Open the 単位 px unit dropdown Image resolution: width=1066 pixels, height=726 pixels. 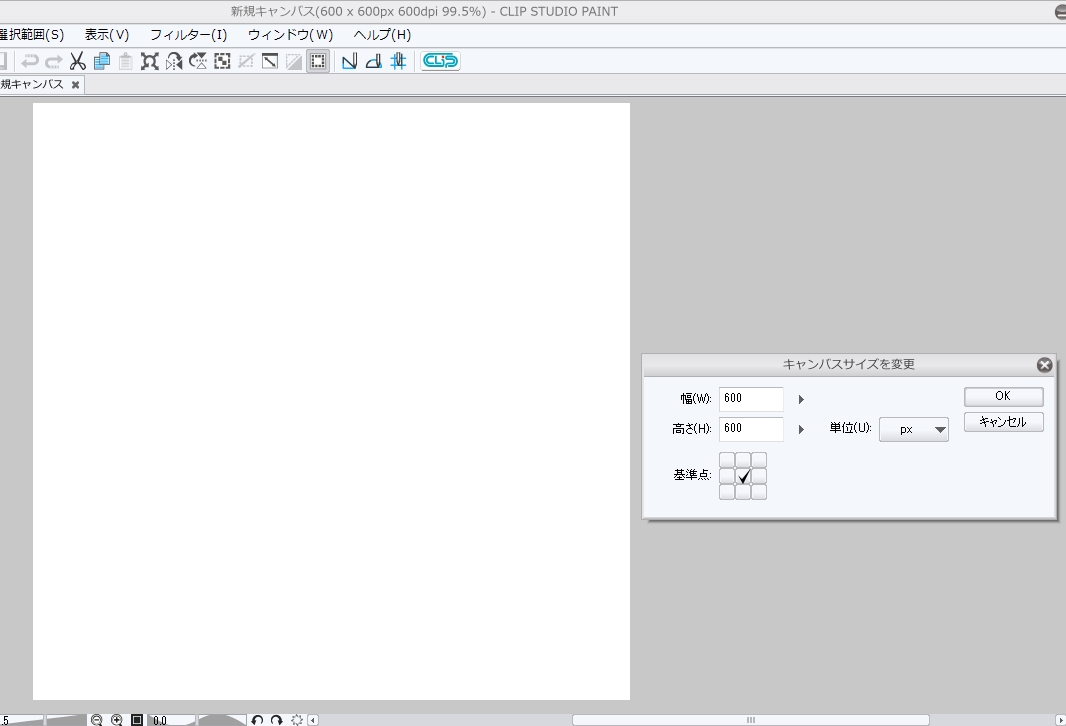pos(913,430)
